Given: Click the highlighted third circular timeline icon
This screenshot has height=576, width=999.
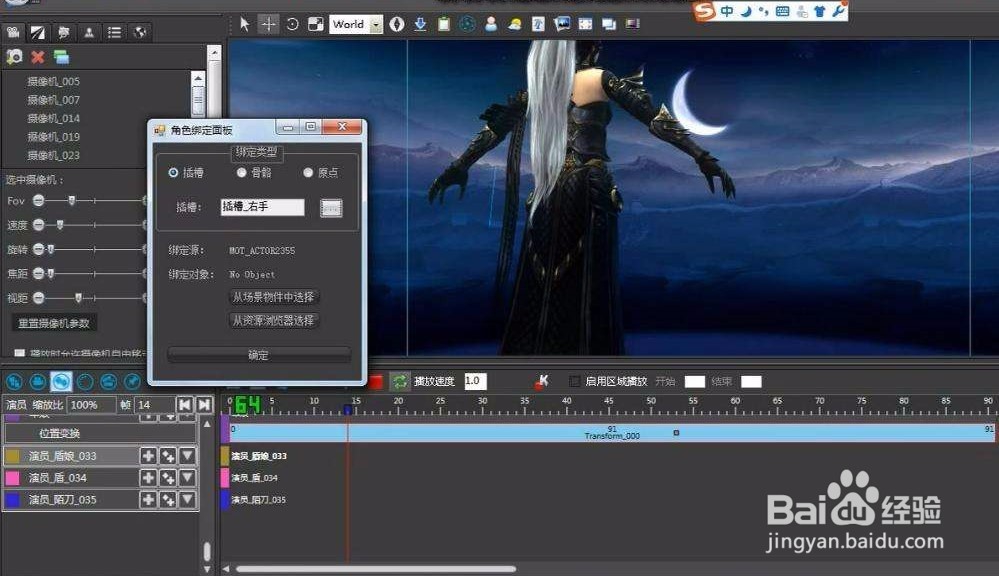Looking at the screenshot, I should tap(61, 382).
